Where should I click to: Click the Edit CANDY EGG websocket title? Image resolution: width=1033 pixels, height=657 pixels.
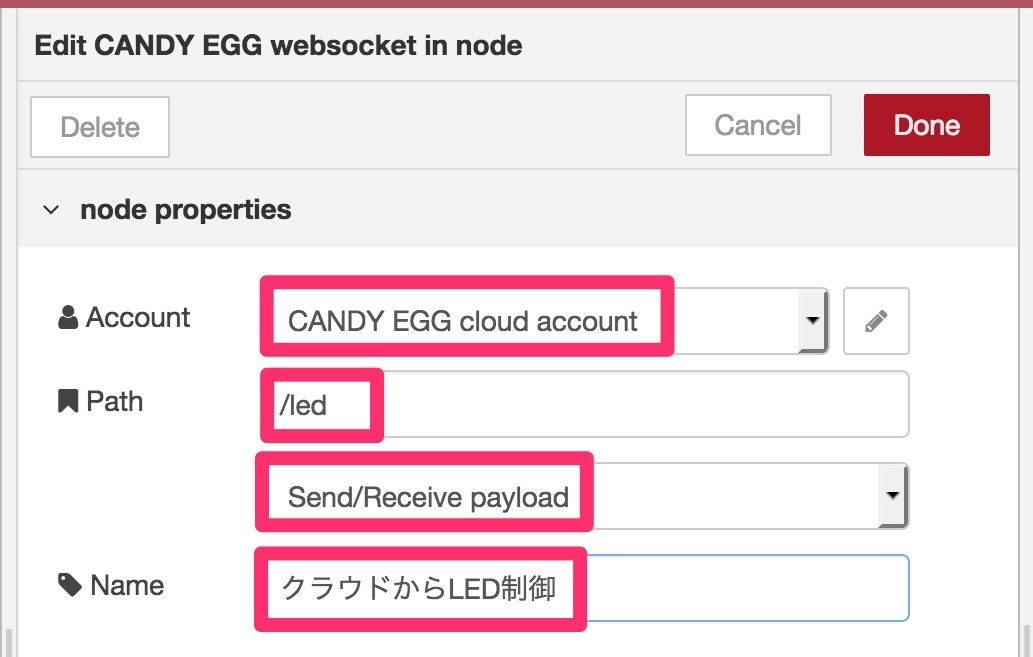278,45
